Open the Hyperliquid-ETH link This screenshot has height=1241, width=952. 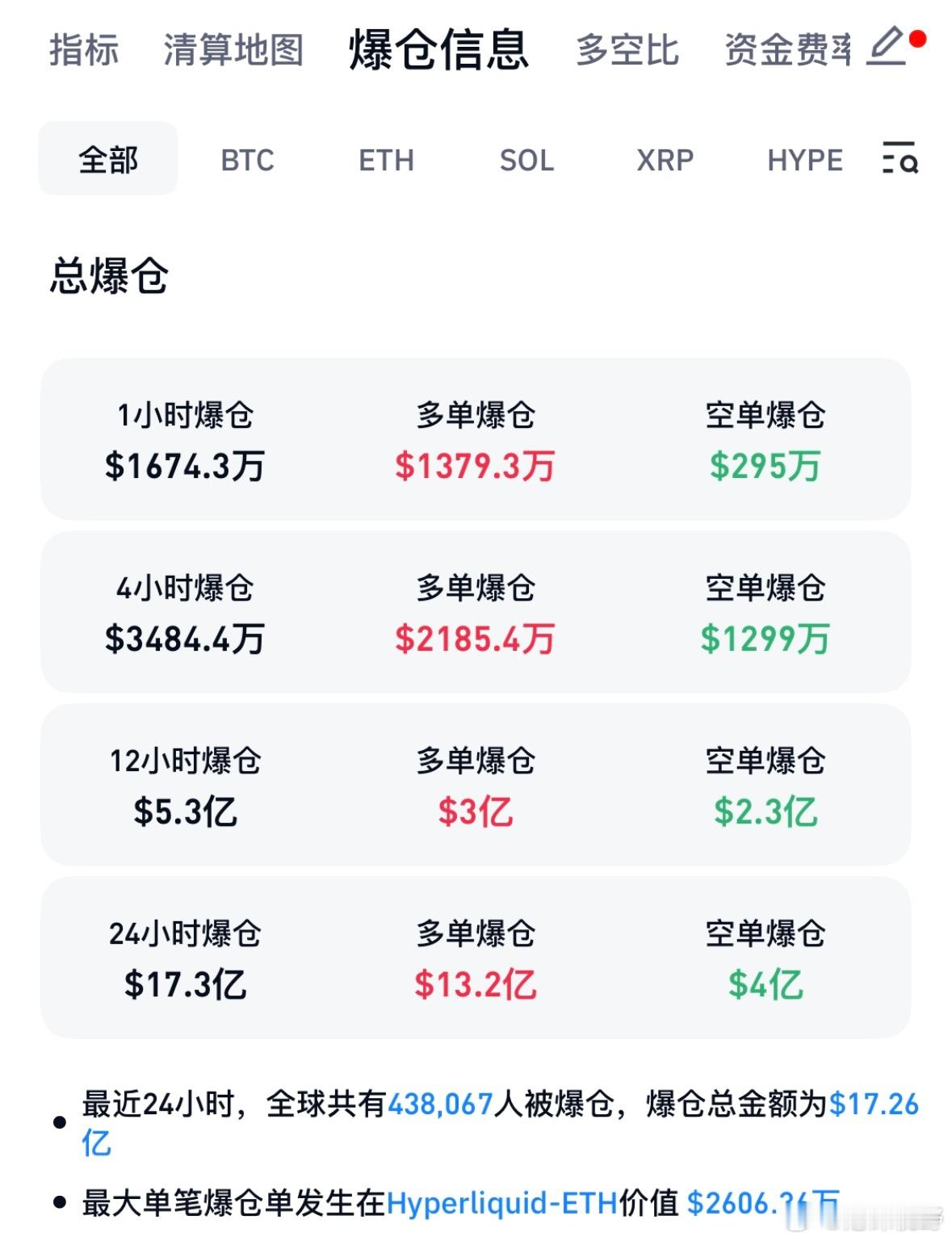point(501,1203)
